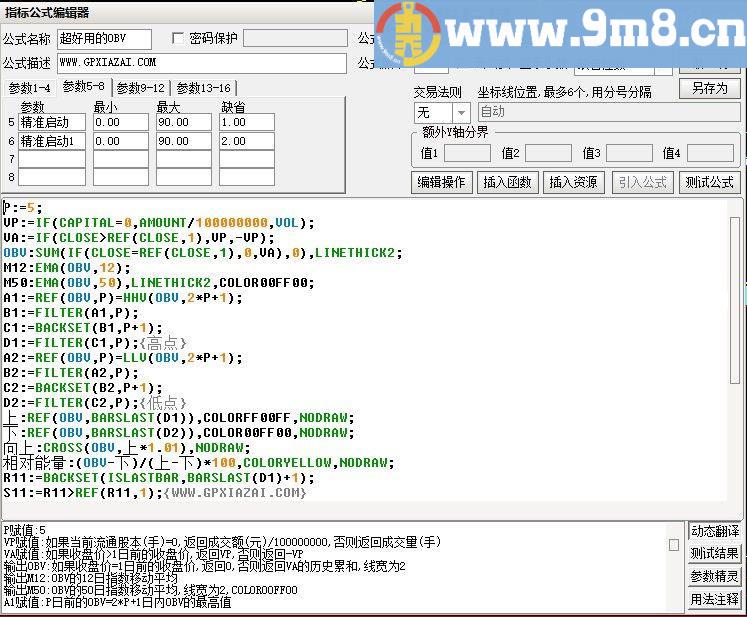Click parameter 7 empty name field
Image resolution: width=747 pixels, height=617 pixels.
(x=52, y=159)
